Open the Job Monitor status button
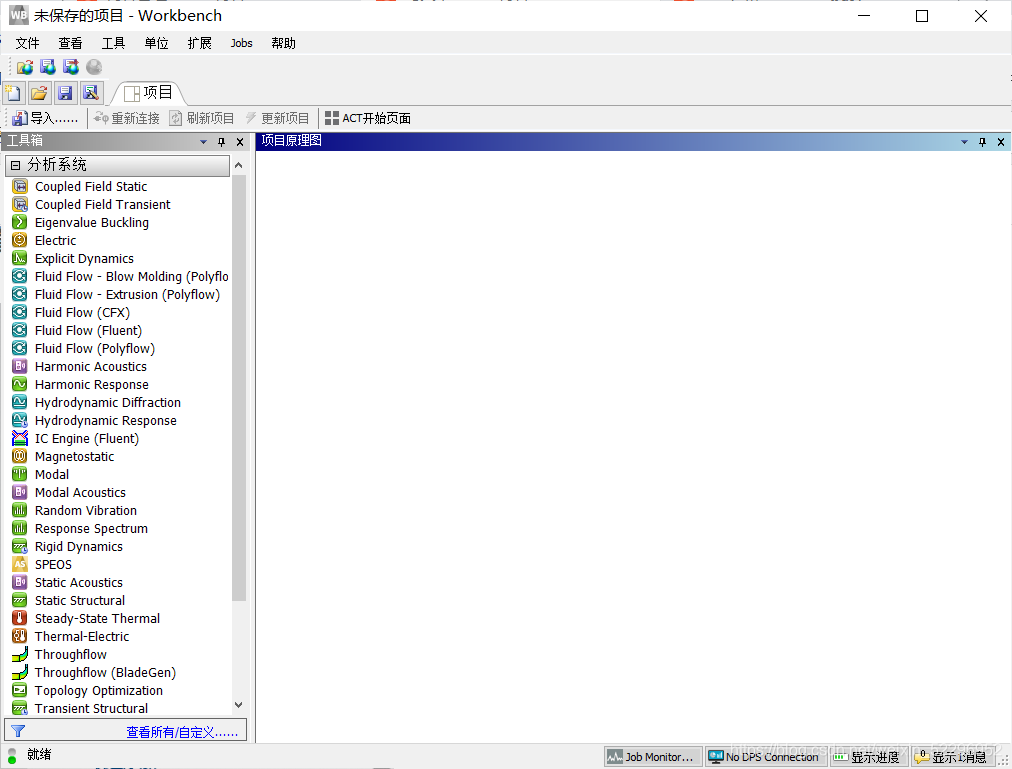This screenshot has width=1012, height=769. [653, 757]
